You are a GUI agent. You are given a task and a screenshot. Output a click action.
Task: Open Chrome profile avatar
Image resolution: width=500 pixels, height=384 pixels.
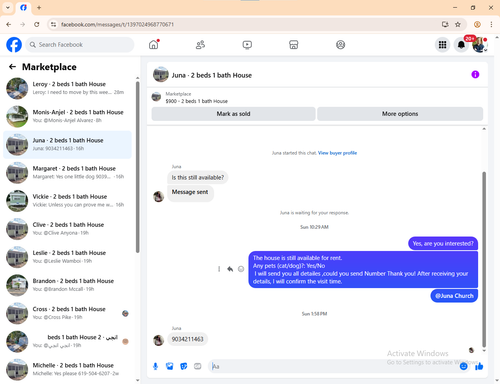click(477, 24)
